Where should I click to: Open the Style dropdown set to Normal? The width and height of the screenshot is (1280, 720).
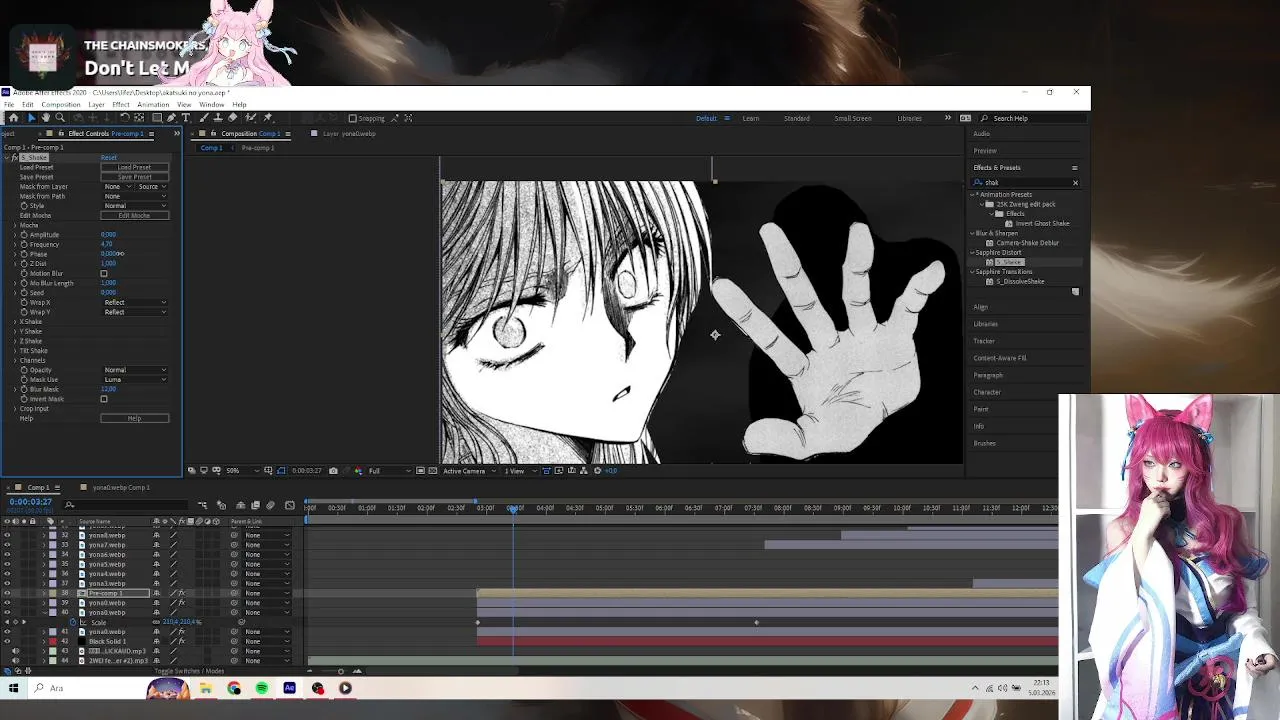tap(135, 206)
